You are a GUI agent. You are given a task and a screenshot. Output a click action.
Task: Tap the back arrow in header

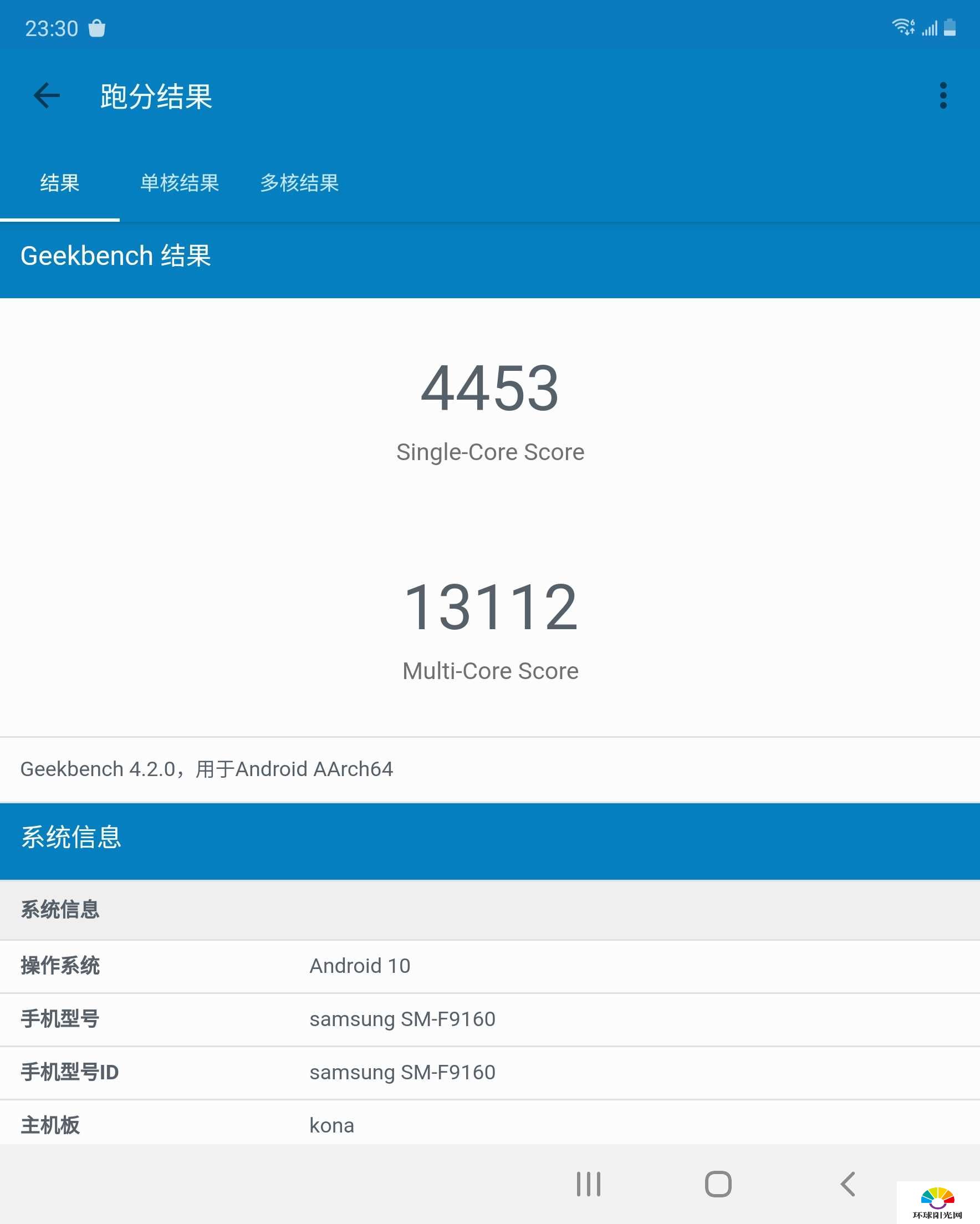pyautogui.click(x=47, y=95)
